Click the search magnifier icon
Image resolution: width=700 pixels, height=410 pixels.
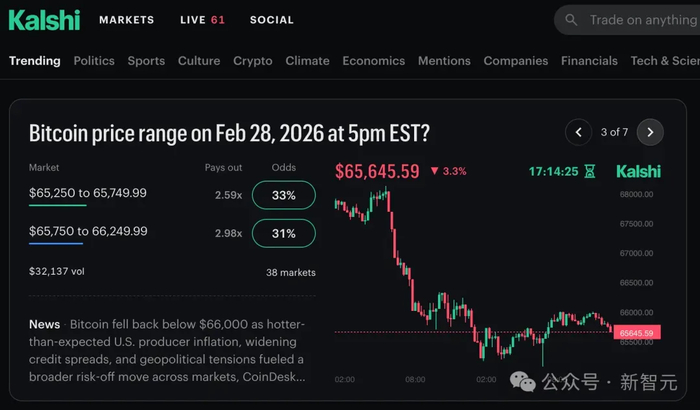pyautogui.click(x=571, y=20)
